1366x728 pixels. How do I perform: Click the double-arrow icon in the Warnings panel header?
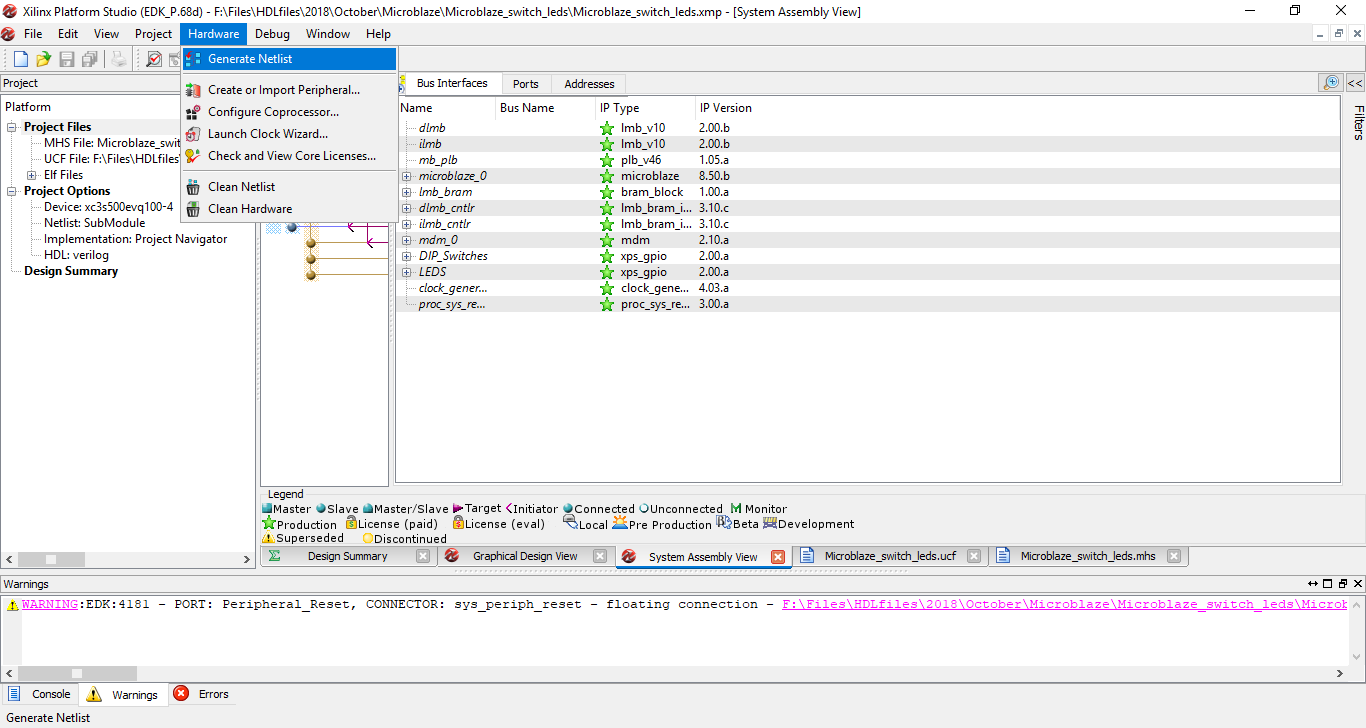click(x=1313, y=583)
